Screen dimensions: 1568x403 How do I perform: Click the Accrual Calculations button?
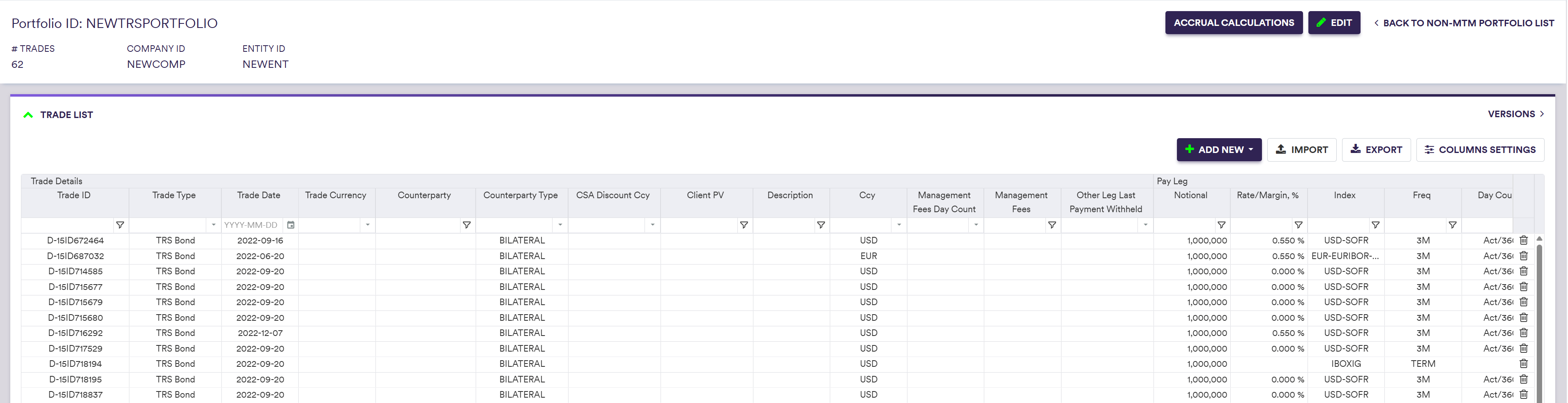pos(1233,23)
